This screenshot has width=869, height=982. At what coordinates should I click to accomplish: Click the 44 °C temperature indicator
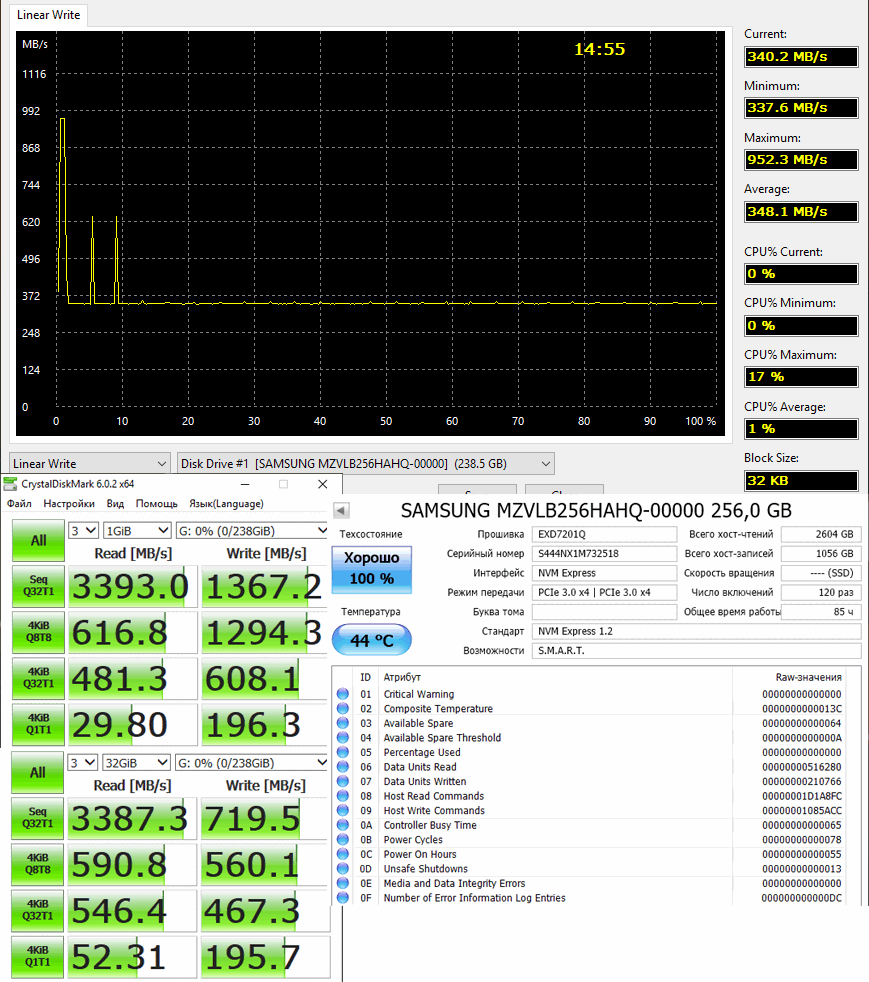tap(372, 640)
